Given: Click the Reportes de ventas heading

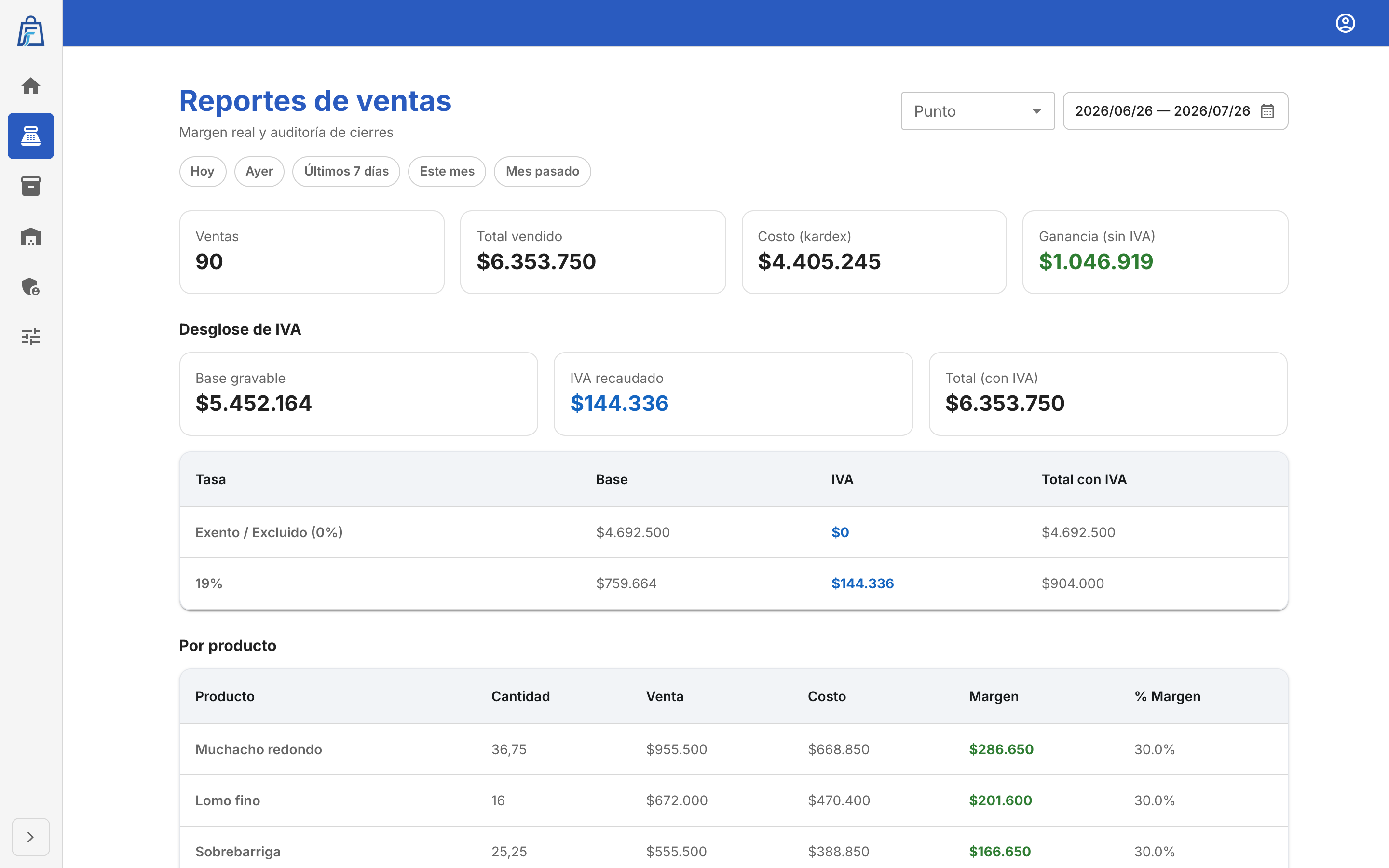Looking at the screenshot, I should [315, 100].
